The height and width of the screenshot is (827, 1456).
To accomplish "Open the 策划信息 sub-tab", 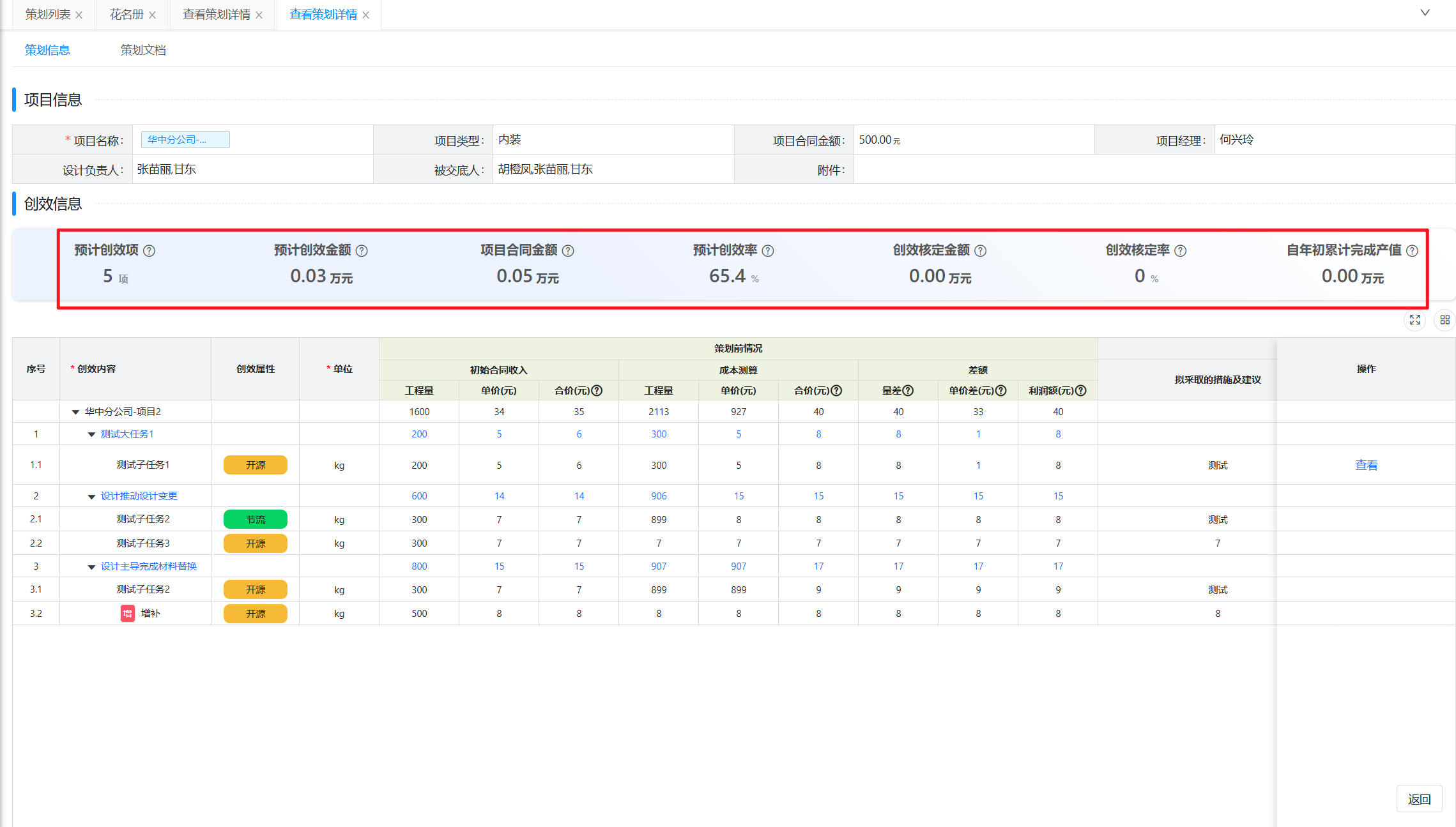I will point(47,50).
